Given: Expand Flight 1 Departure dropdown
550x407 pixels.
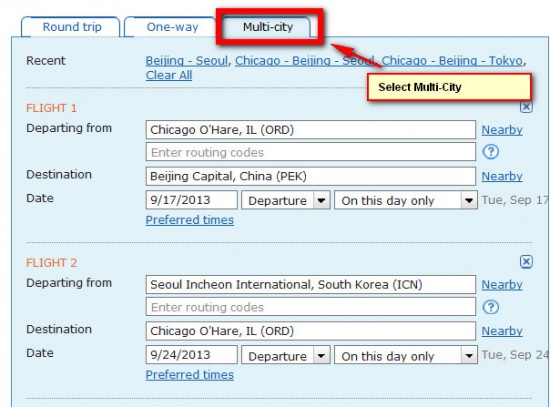Looking at the screenshot, I should point(286,200).
